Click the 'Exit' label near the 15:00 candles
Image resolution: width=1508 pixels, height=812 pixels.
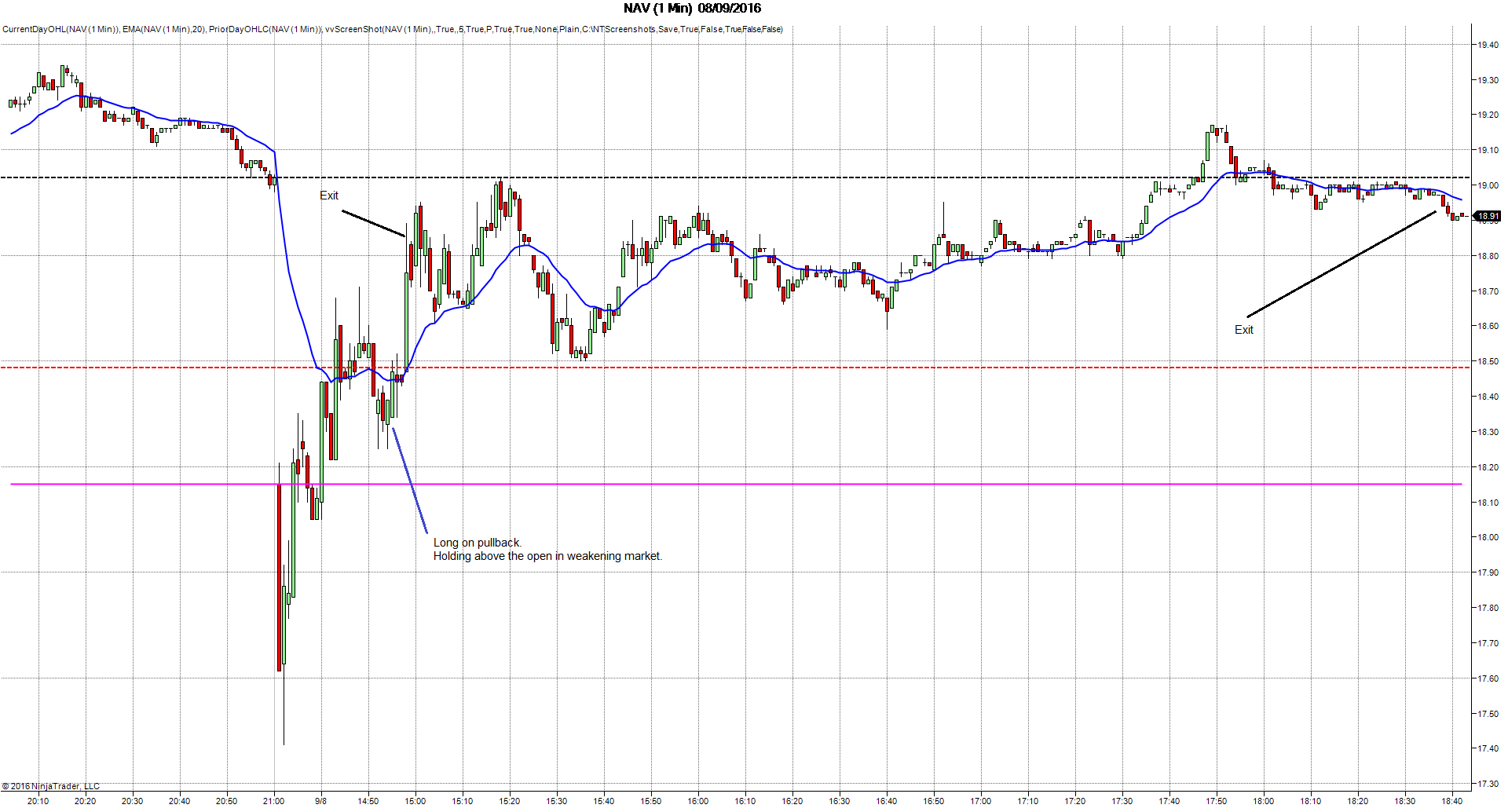(x=329, y=196)
